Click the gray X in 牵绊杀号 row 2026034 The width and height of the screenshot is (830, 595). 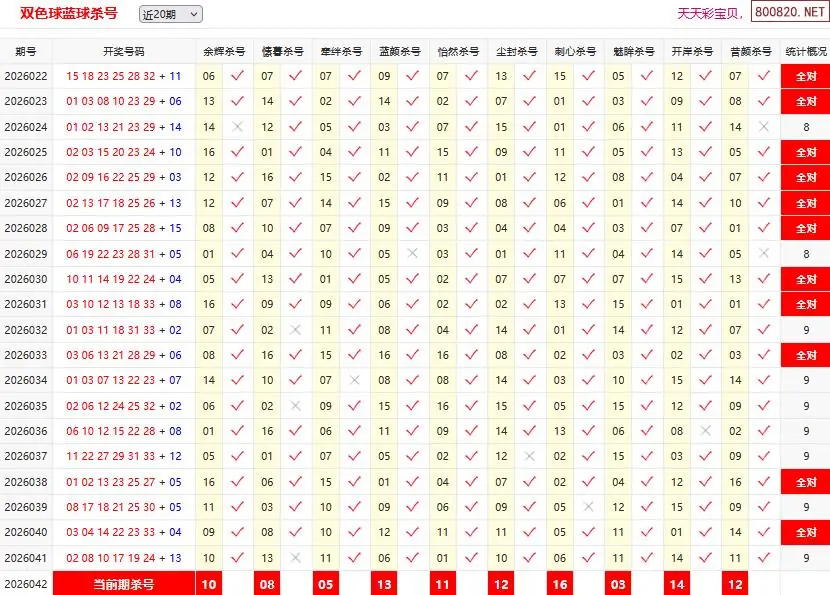pos(354,380)
